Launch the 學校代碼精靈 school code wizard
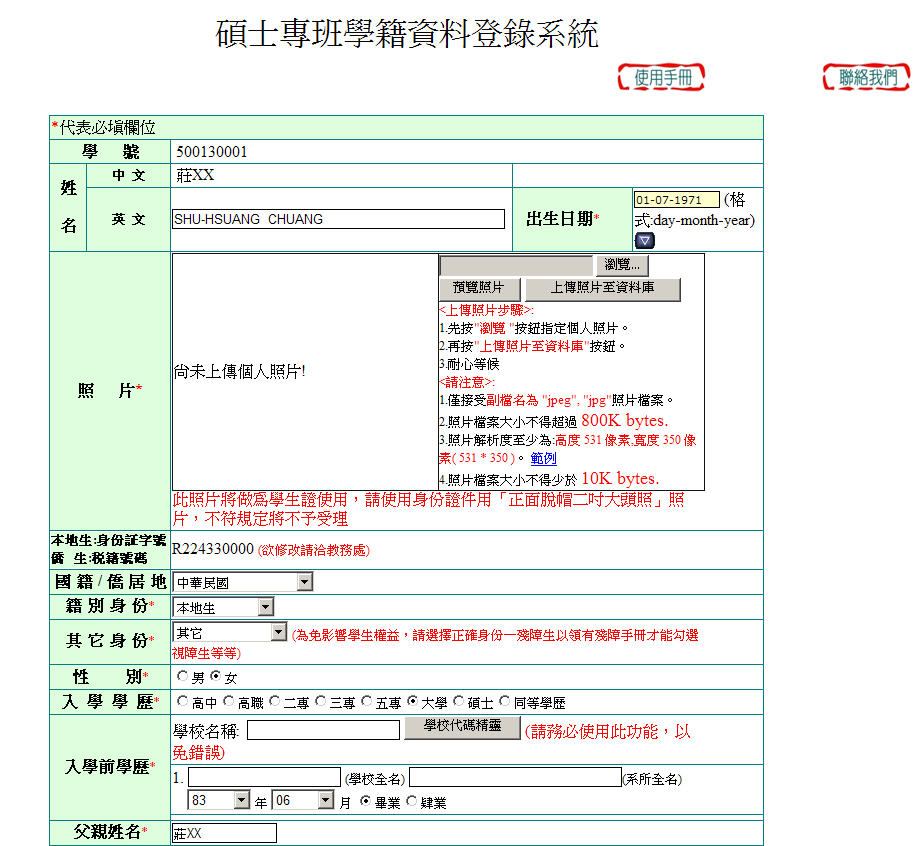 [x=461, y=728]
